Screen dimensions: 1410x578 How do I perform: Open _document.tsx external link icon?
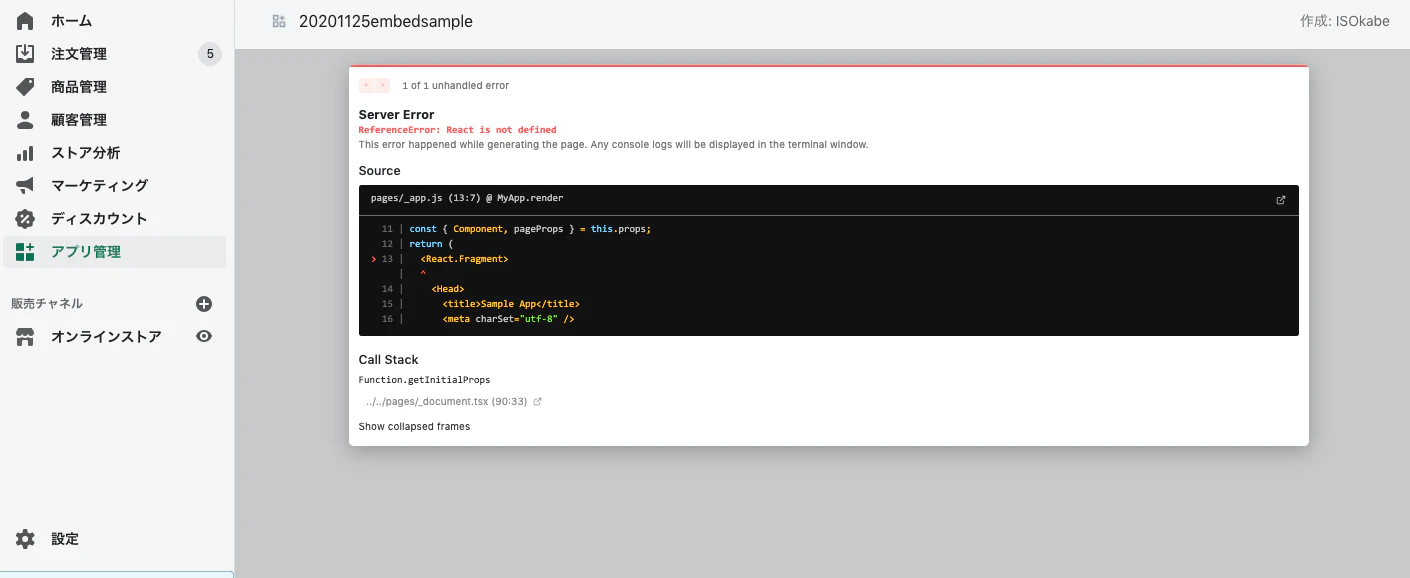537,402
